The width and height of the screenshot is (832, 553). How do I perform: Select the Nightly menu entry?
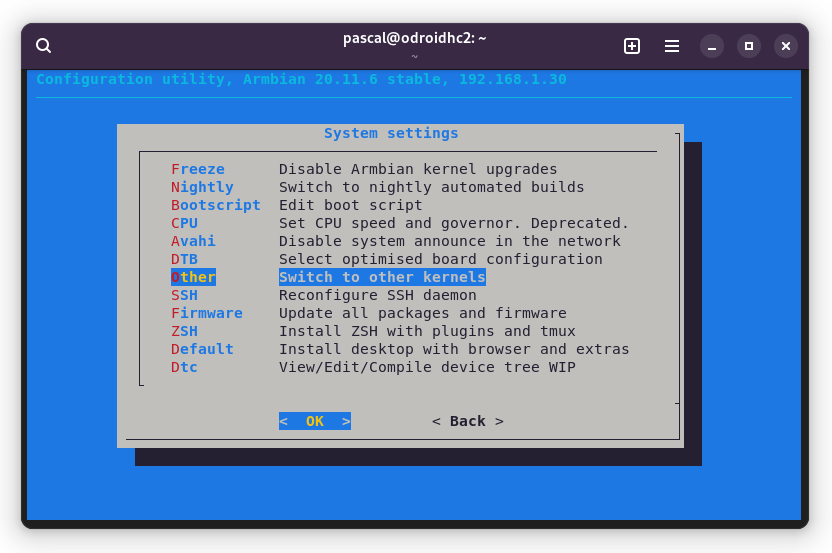point(202,187)
